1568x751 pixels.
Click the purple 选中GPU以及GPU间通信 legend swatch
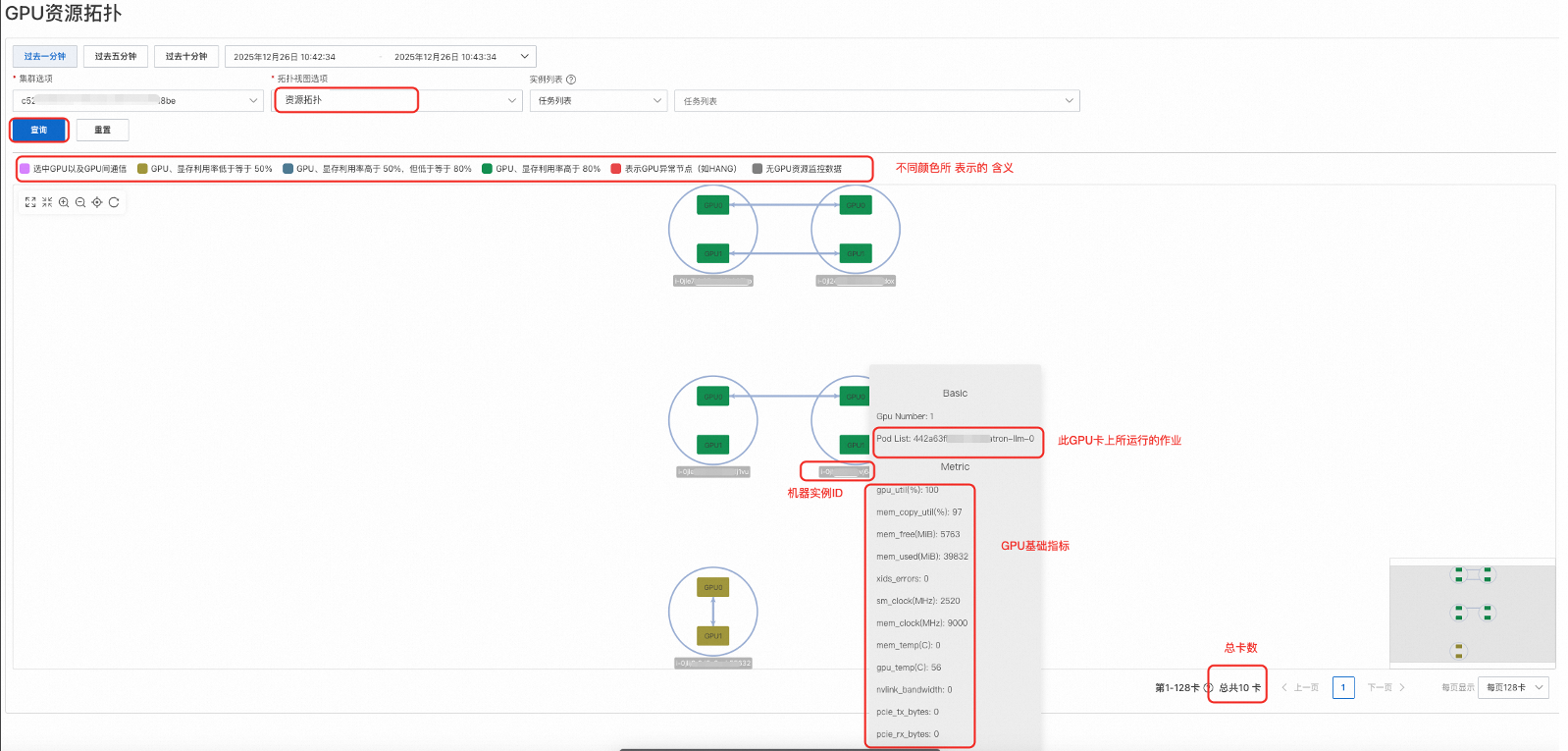coord(25,169)
